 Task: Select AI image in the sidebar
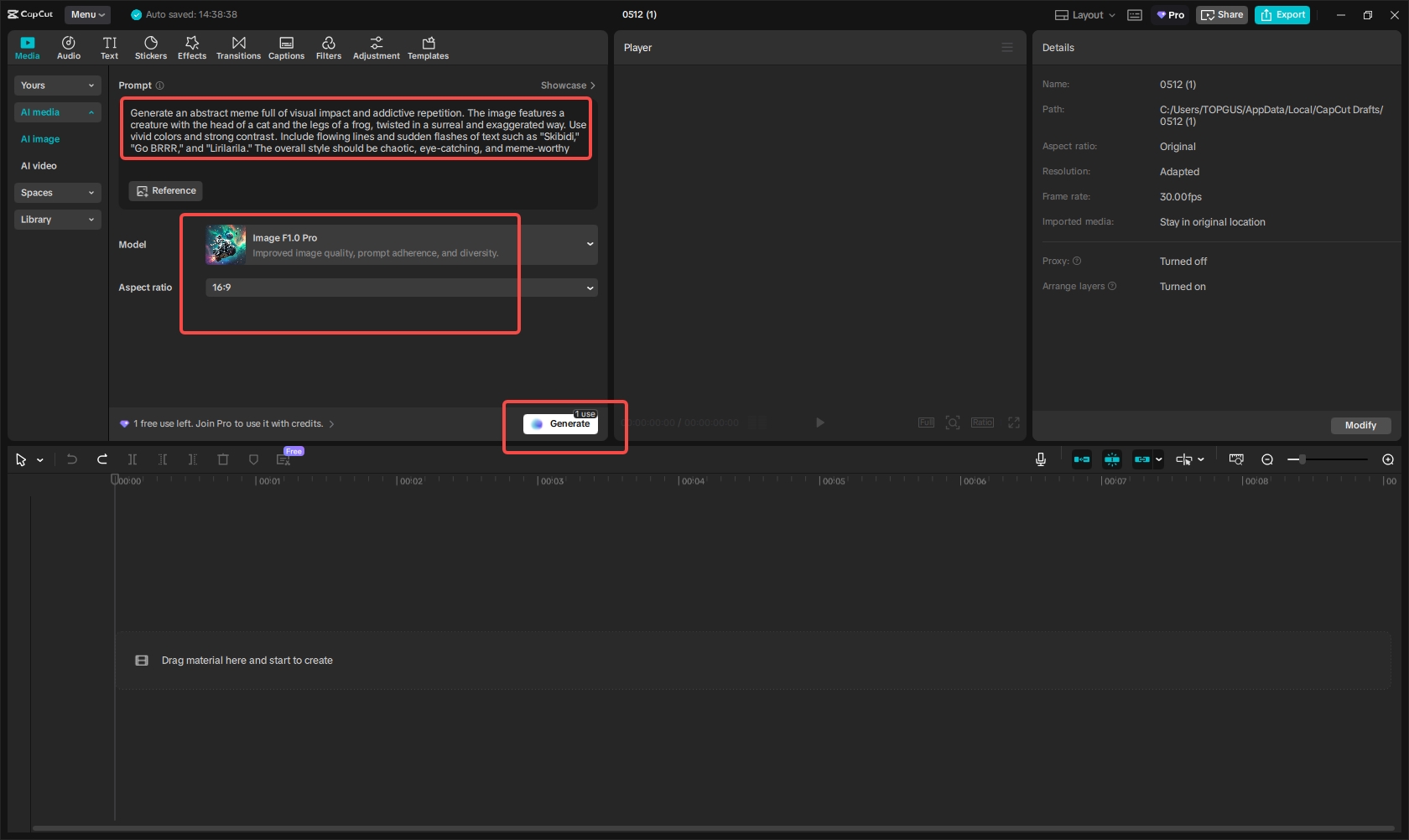[40, 139]
